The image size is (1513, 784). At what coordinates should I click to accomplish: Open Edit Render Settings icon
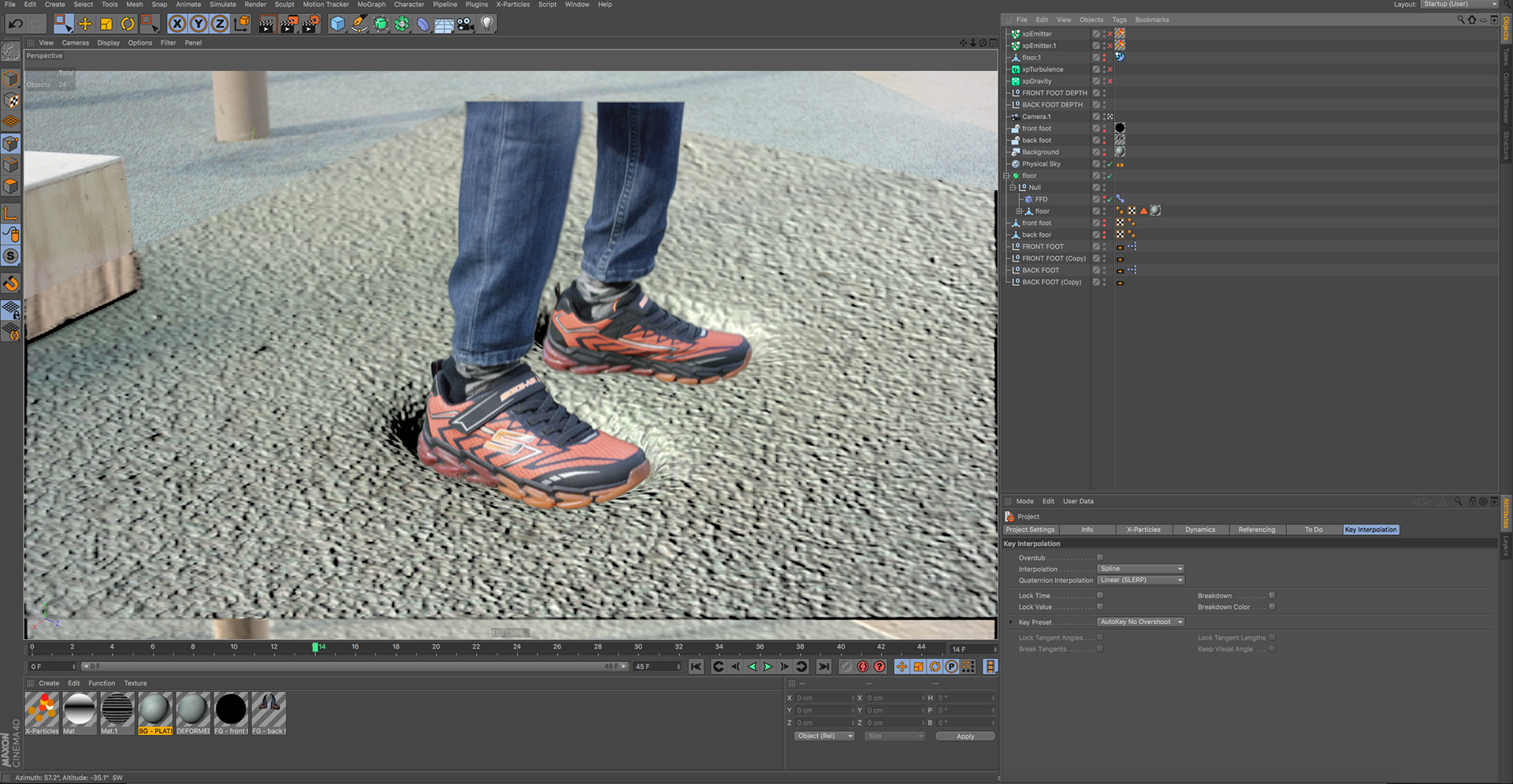tap(310, 24)
